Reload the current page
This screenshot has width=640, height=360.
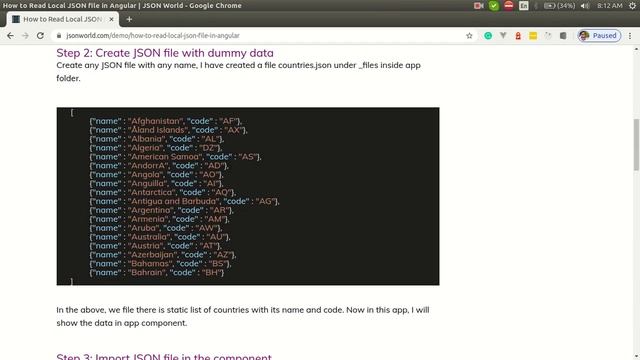[x=40, y=36]
